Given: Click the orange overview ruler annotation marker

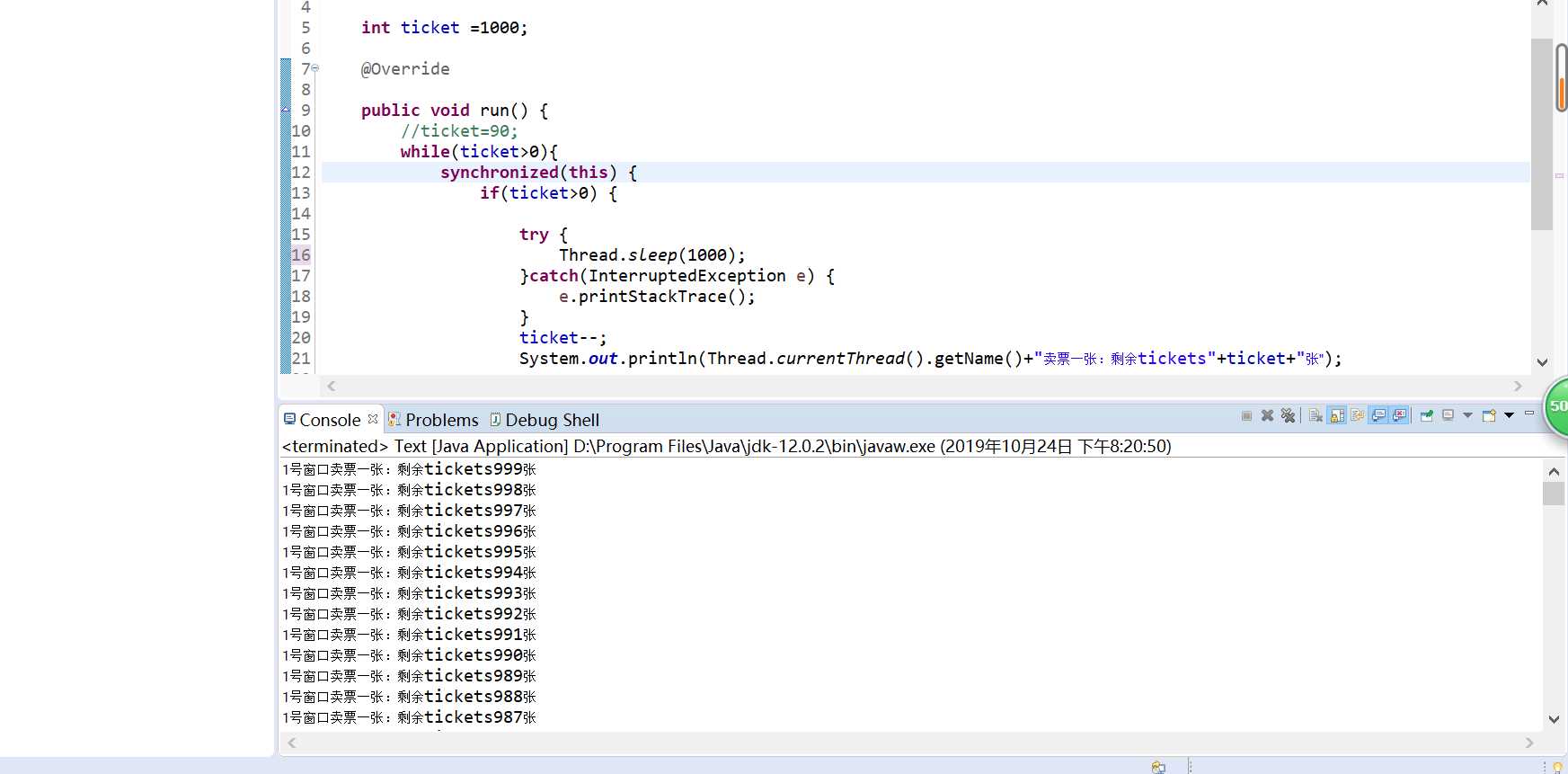Looking at the screenshot, I should point(1562,93).
